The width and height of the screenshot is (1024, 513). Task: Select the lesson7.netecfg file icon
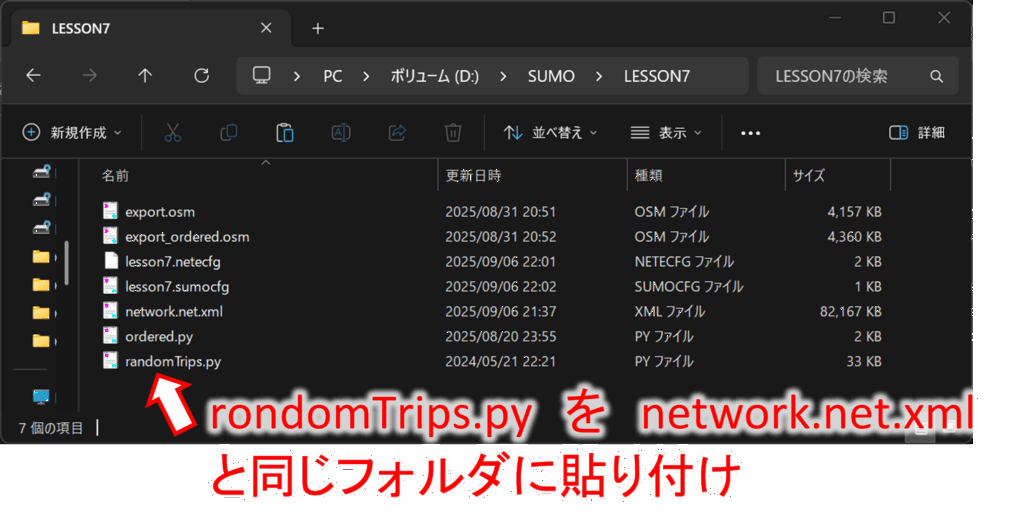(x=110, y=260)
